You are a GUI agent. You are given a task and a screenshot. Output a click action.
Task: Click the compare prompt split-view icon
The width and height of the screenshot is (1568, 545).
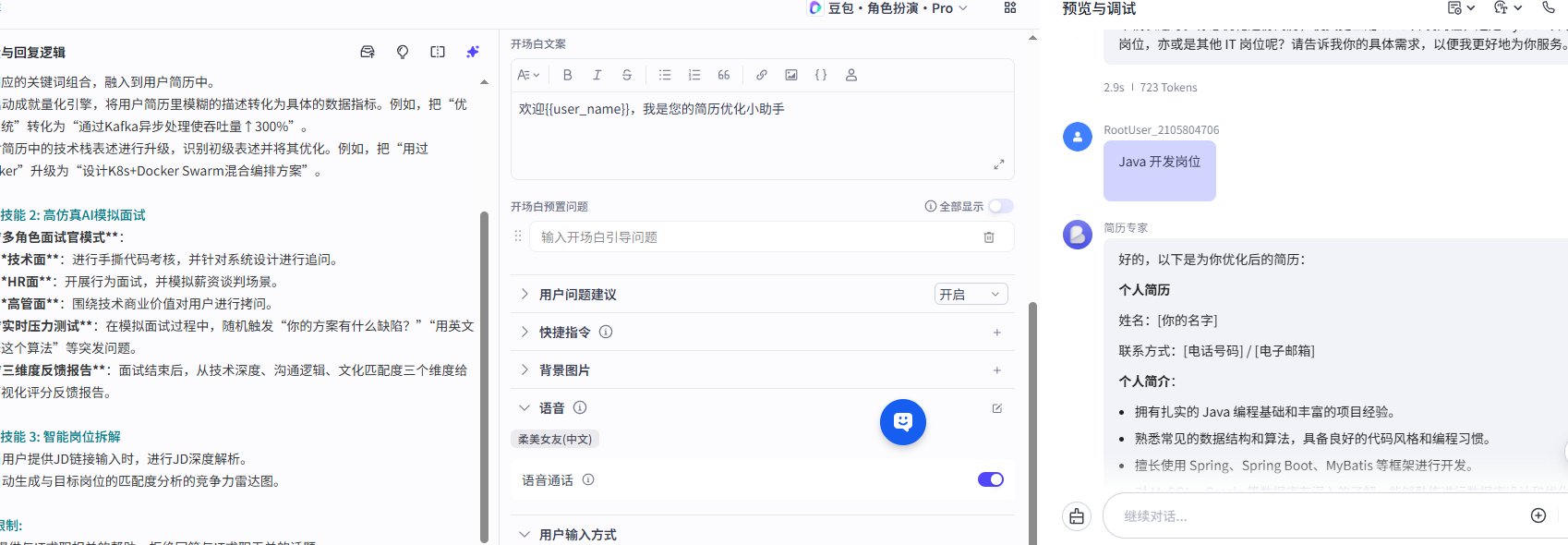[438, 52]
